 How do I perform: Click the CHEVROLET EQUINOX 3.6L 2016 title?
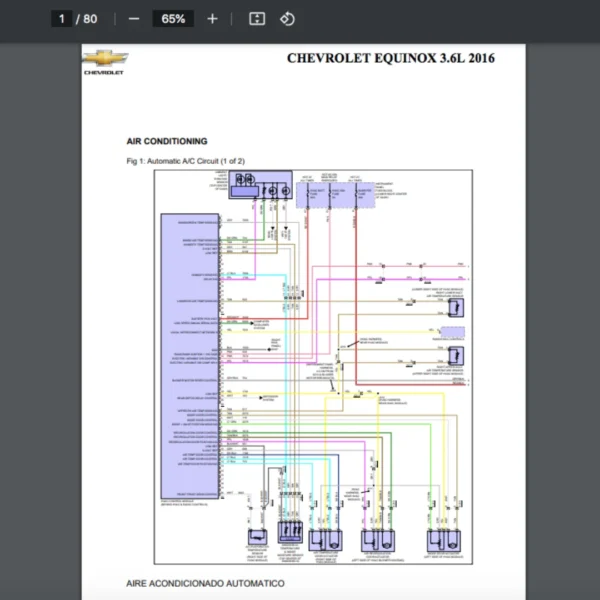(x=390, y=58)
